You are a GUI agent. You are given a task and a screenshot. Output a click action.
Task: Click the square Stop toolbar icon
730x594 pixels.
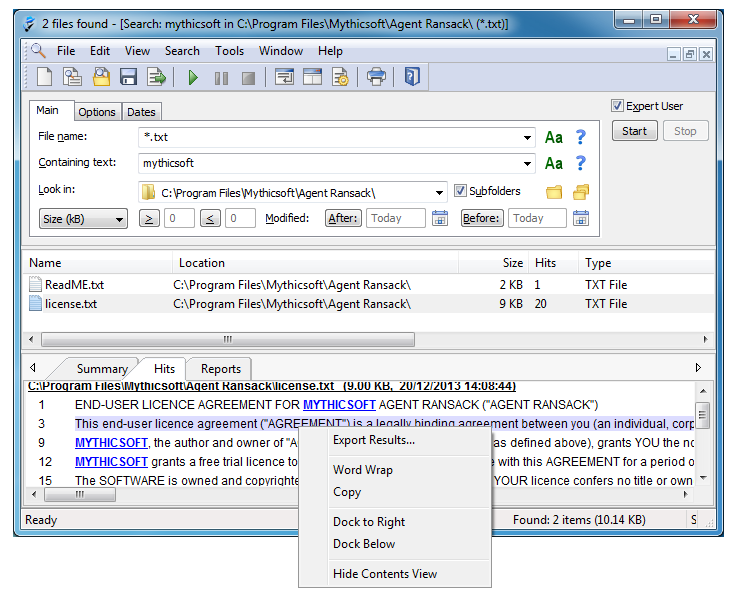249,78
